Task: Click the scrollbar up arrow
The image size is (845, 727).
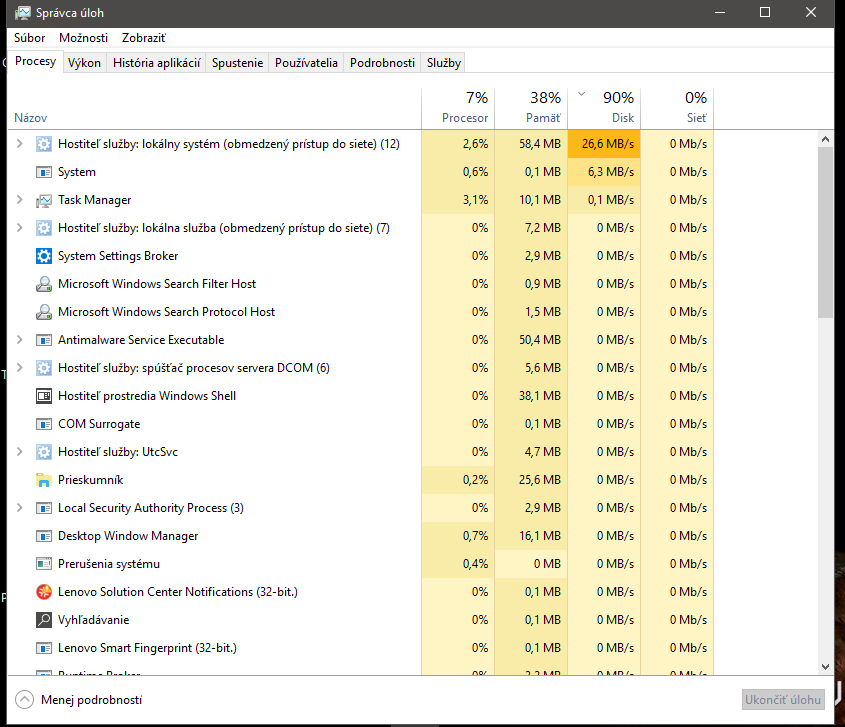Action: pos(825,139)
